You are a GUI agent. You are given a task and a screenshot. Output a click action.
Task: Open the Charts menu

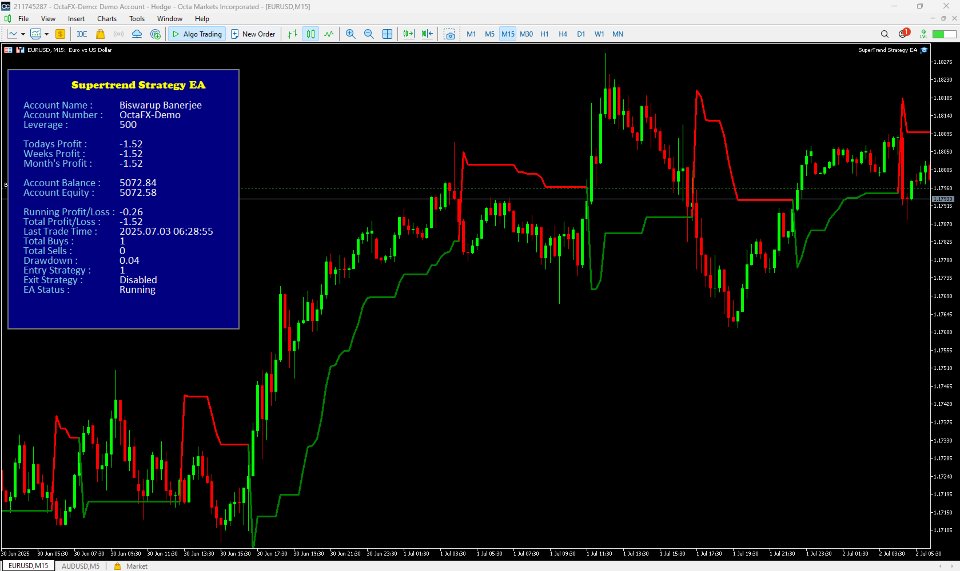tap(107, 19)
